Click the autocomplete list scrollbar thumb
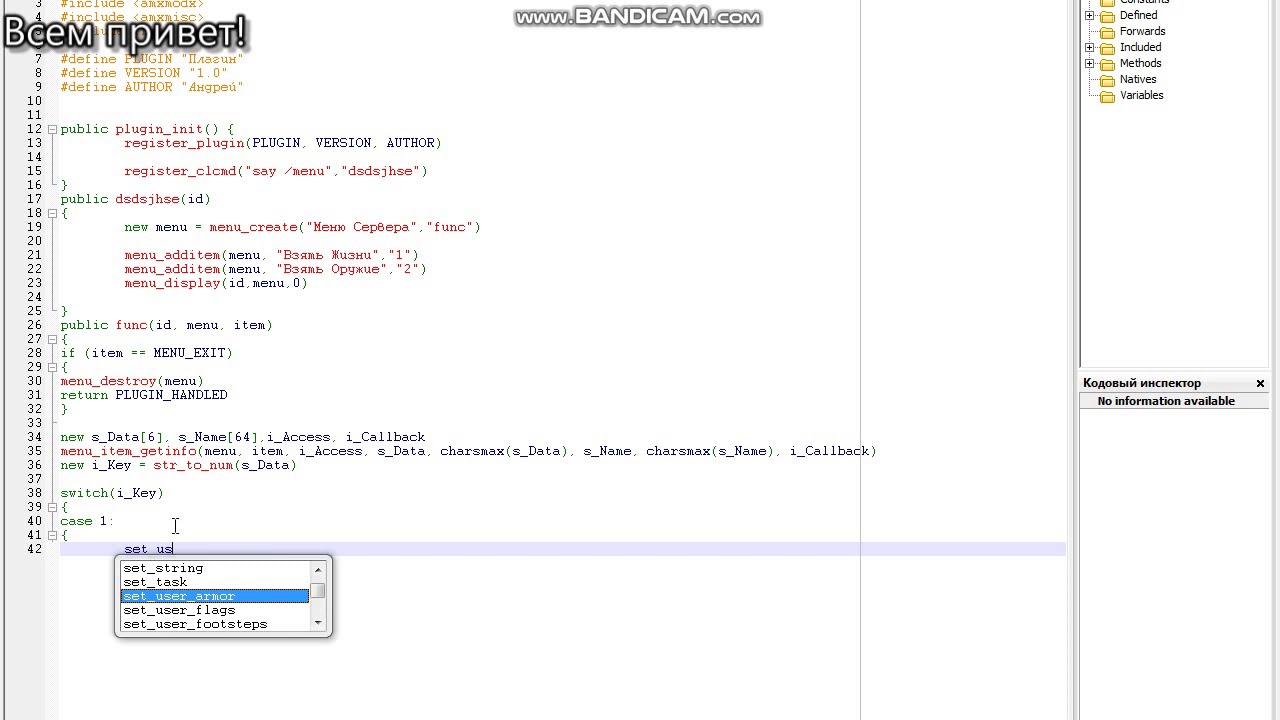This screenshot has width=1280, height=720. [318, 591]
